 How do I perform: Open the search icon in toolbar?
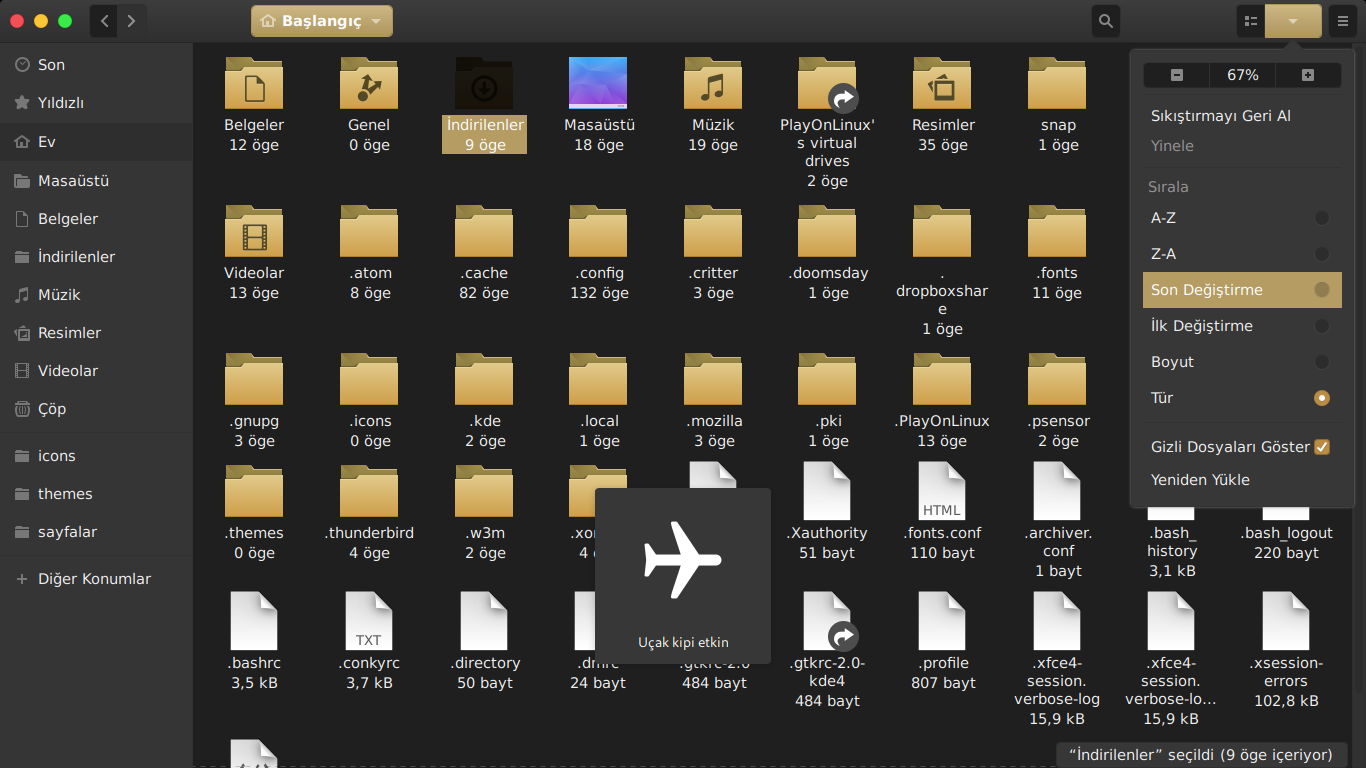click(1105, 21)
